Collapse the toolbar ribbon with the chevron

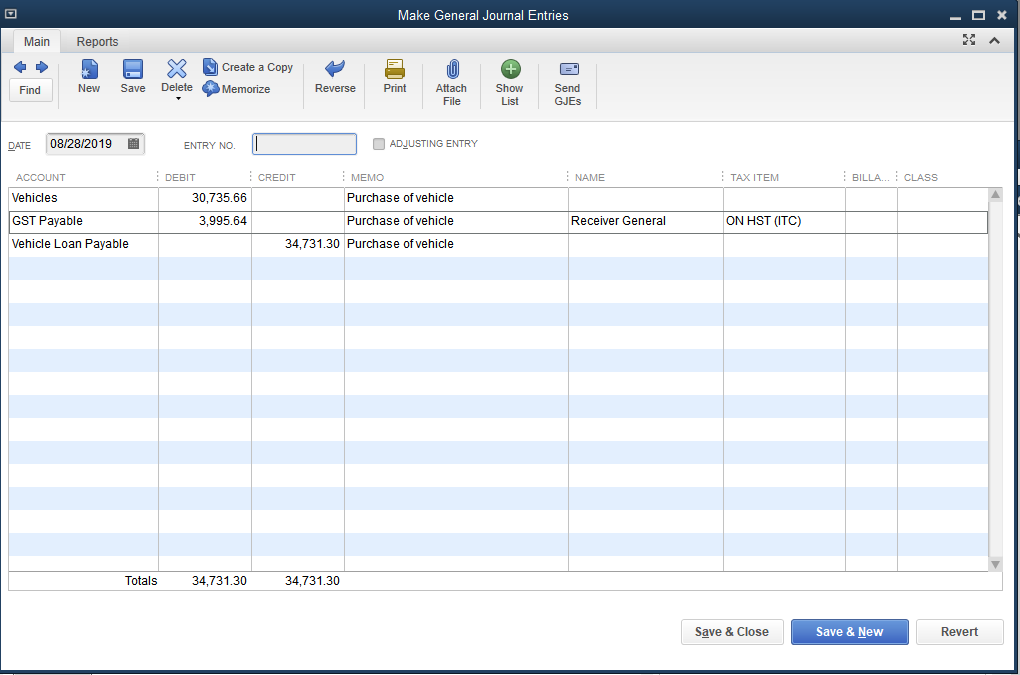994,40
